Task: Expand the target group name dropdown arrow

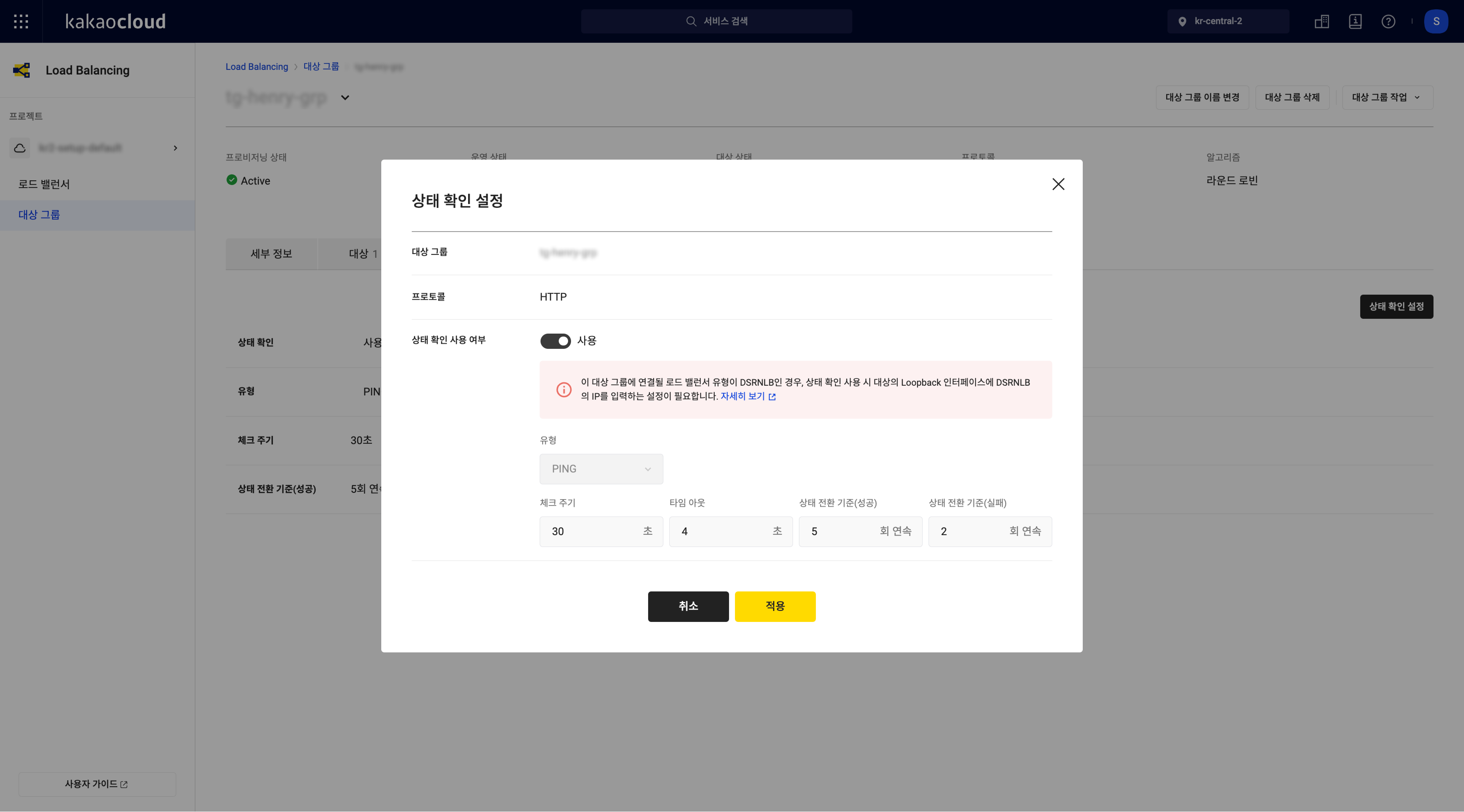Action: (x=345, y=98)
